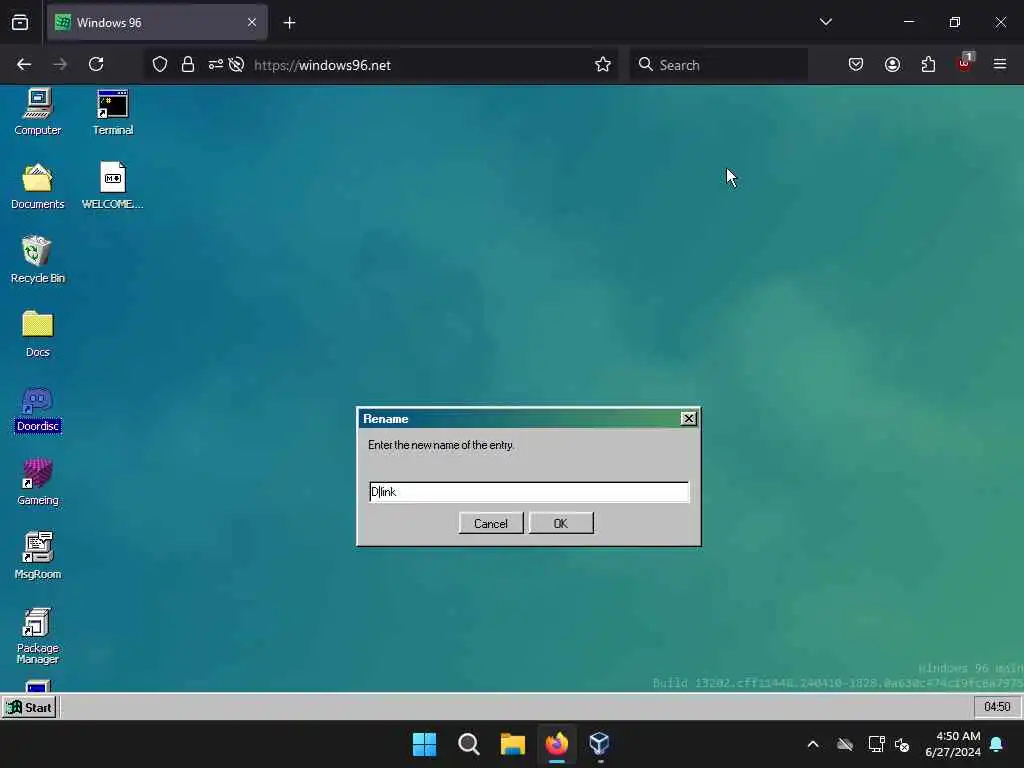Open the Computer desktop icon
Viewport: 1024px width, 768px height.
pyautogui.click(x=38, y=111)
